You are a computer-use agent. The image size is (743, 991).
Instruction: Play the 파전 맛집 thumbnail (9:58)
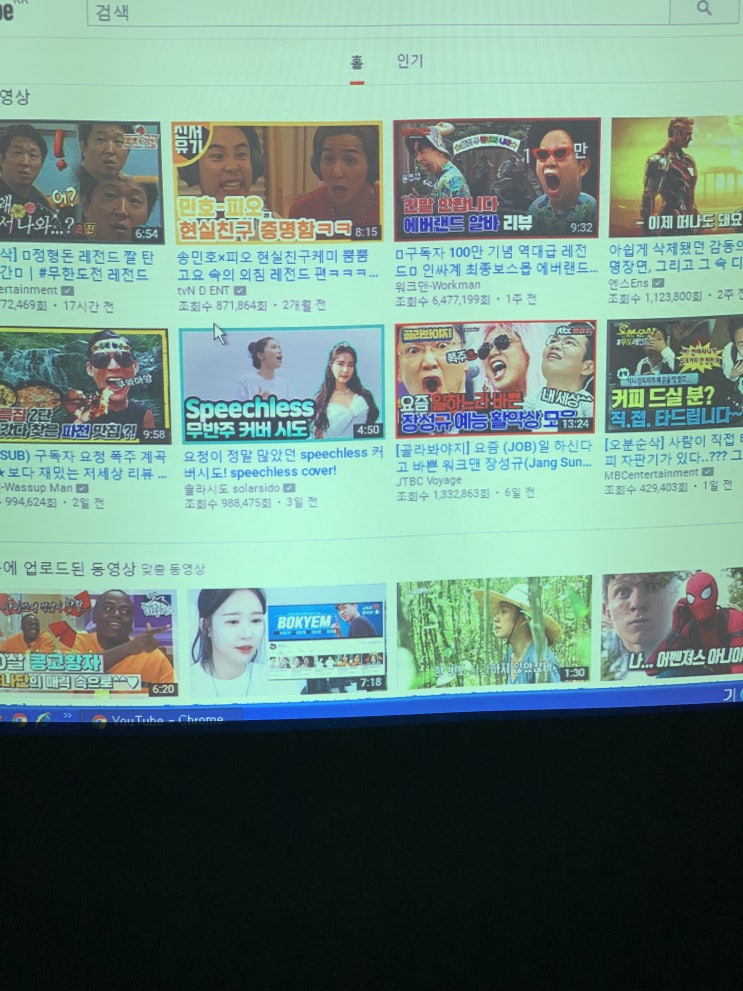click(83, 386)
